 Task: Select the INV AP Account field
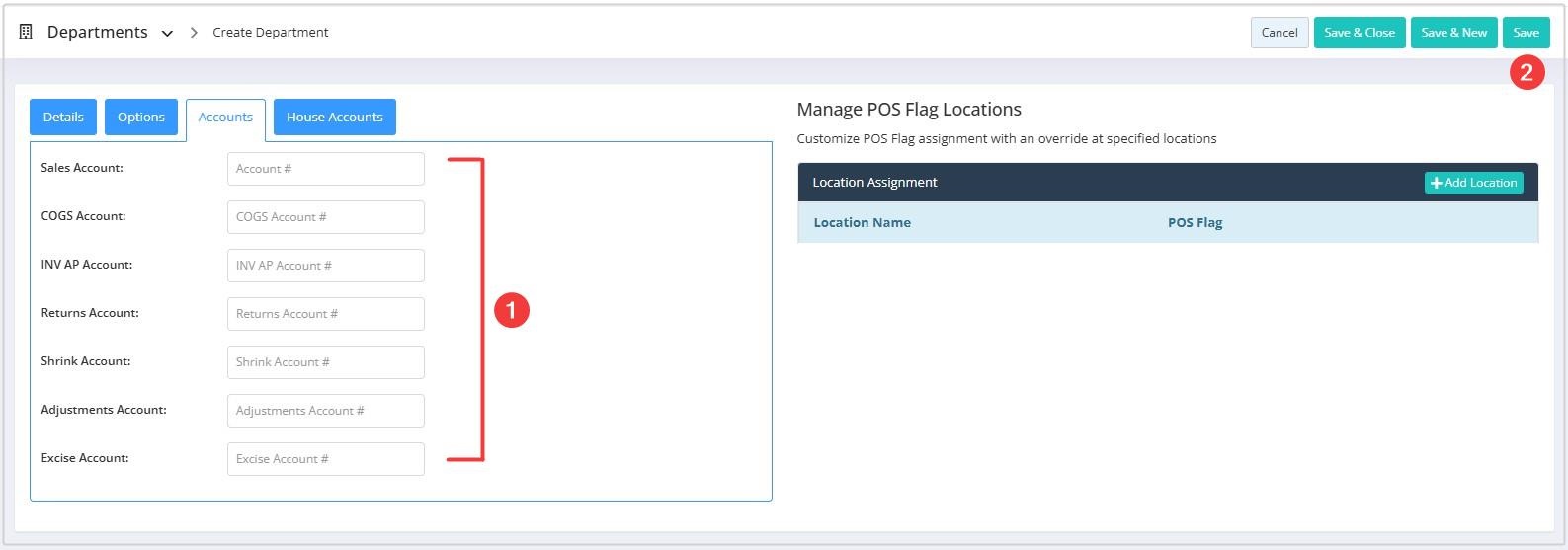326,266
